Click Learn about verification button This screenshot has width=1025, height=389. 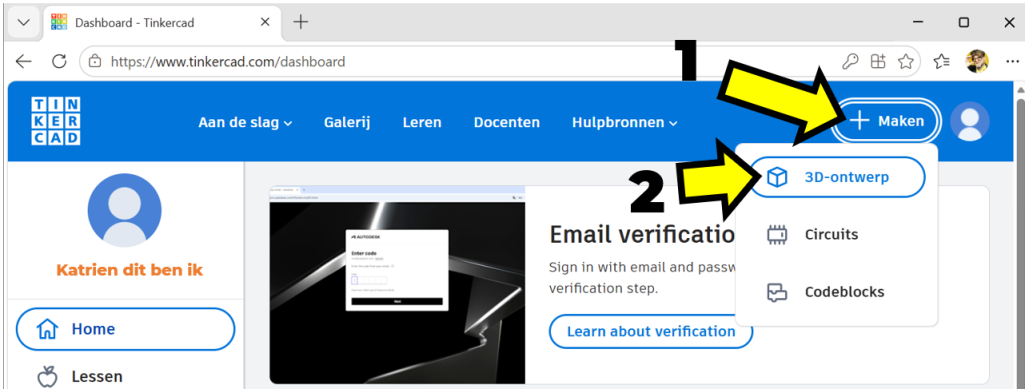click(651, 331)
